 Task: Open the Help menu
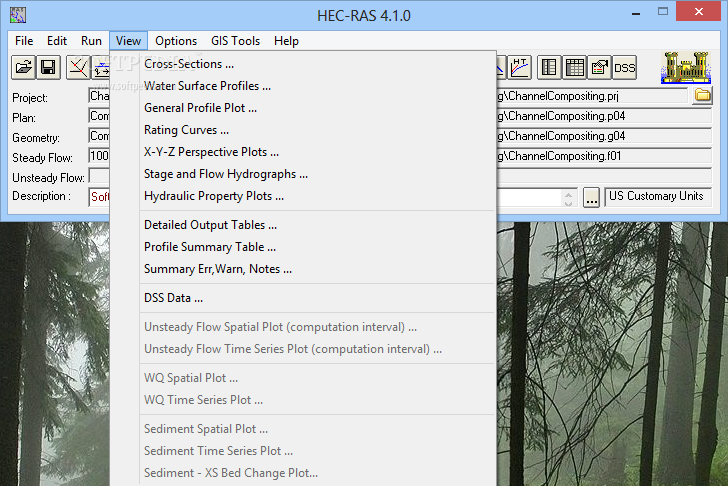coord(286,41)
